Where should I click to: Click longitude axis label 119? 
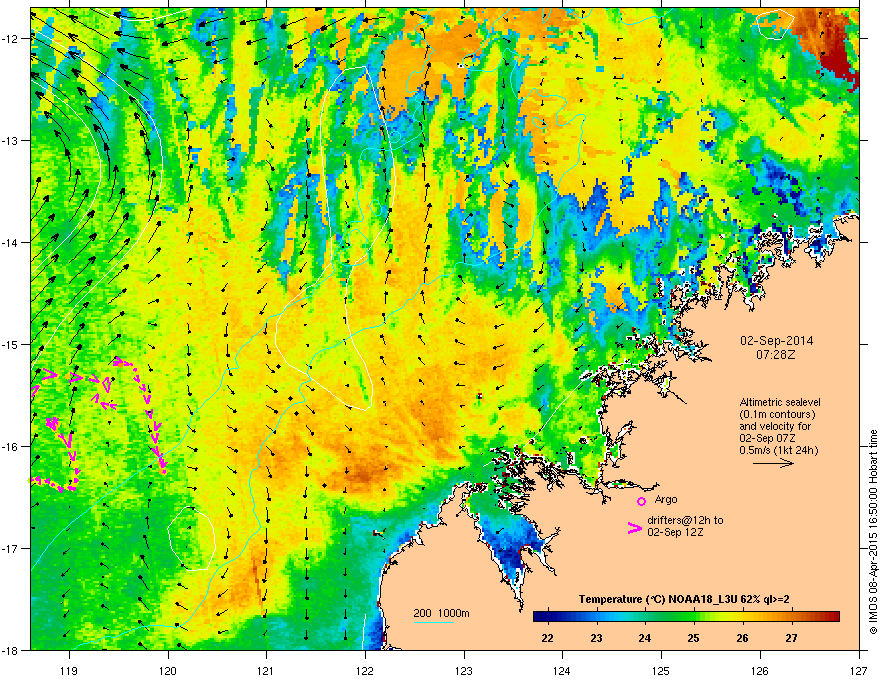coord(69,670)
